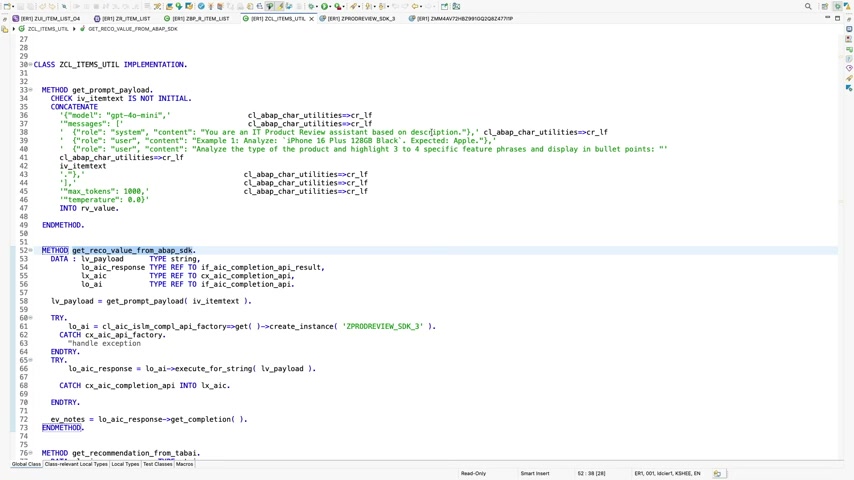Click ZCL_ITEMS_UTIL in the breadcrumb
854x480 pixels.
pos(48,29)
